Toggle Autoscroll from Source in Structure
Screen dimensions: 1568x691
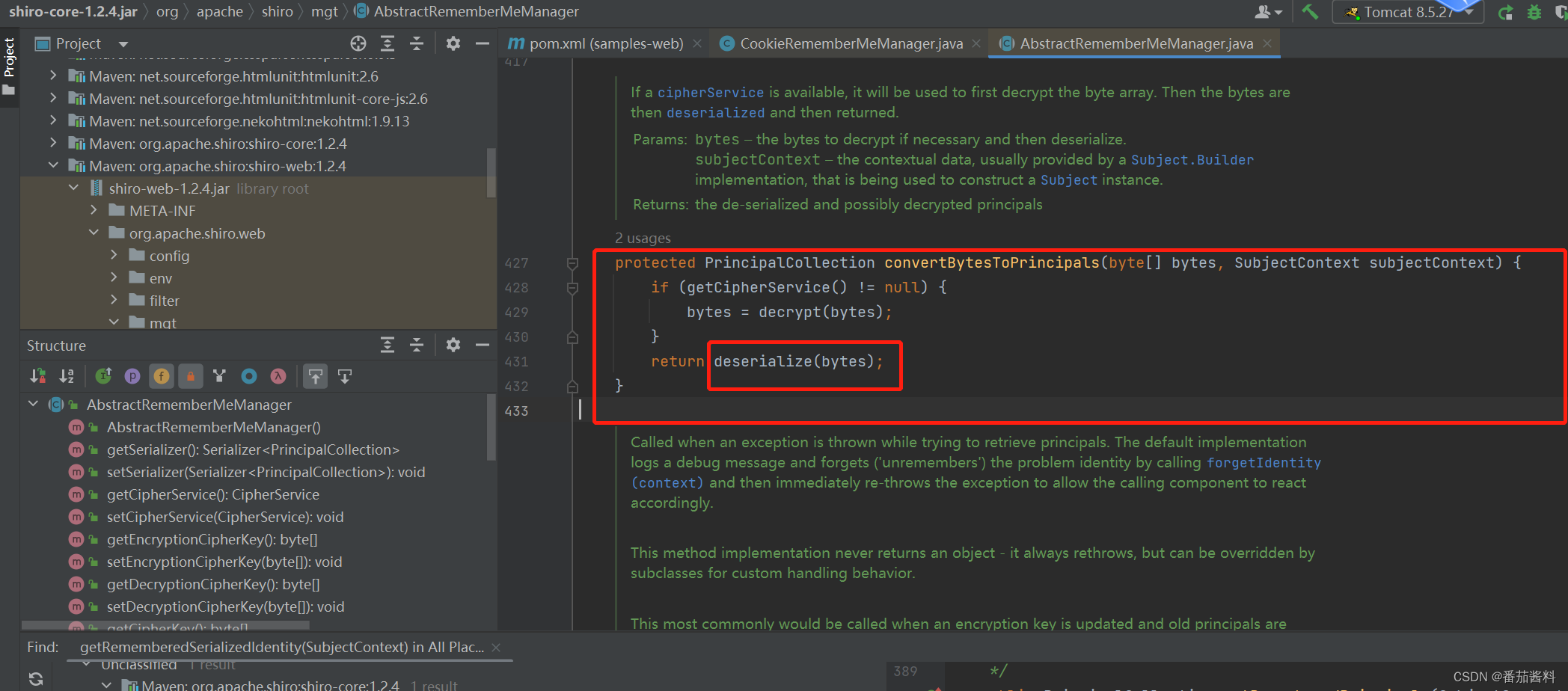pos(345,376)
